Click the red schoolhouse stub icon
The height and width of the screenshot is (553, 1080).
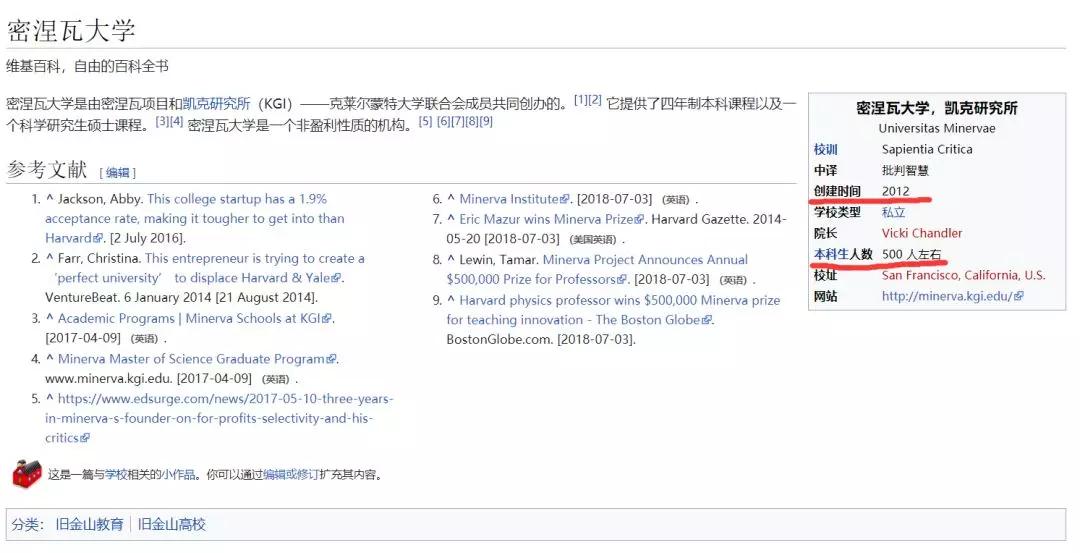(28, 473)
